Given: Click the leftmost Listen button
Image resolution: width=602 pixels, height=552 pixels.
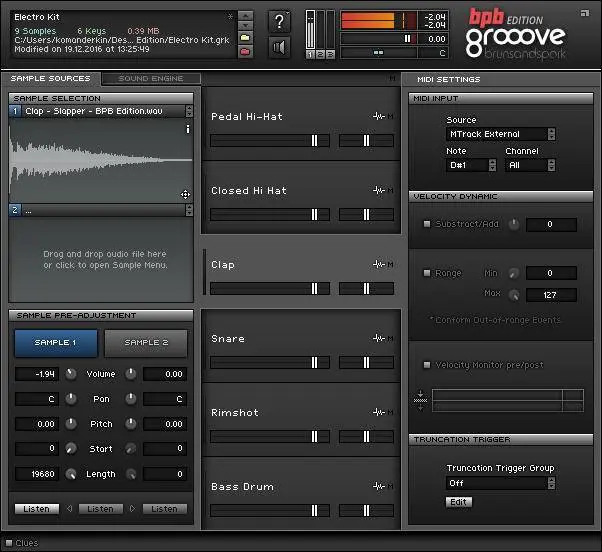Looking at the screenshot, I should [x=37, y=509].
